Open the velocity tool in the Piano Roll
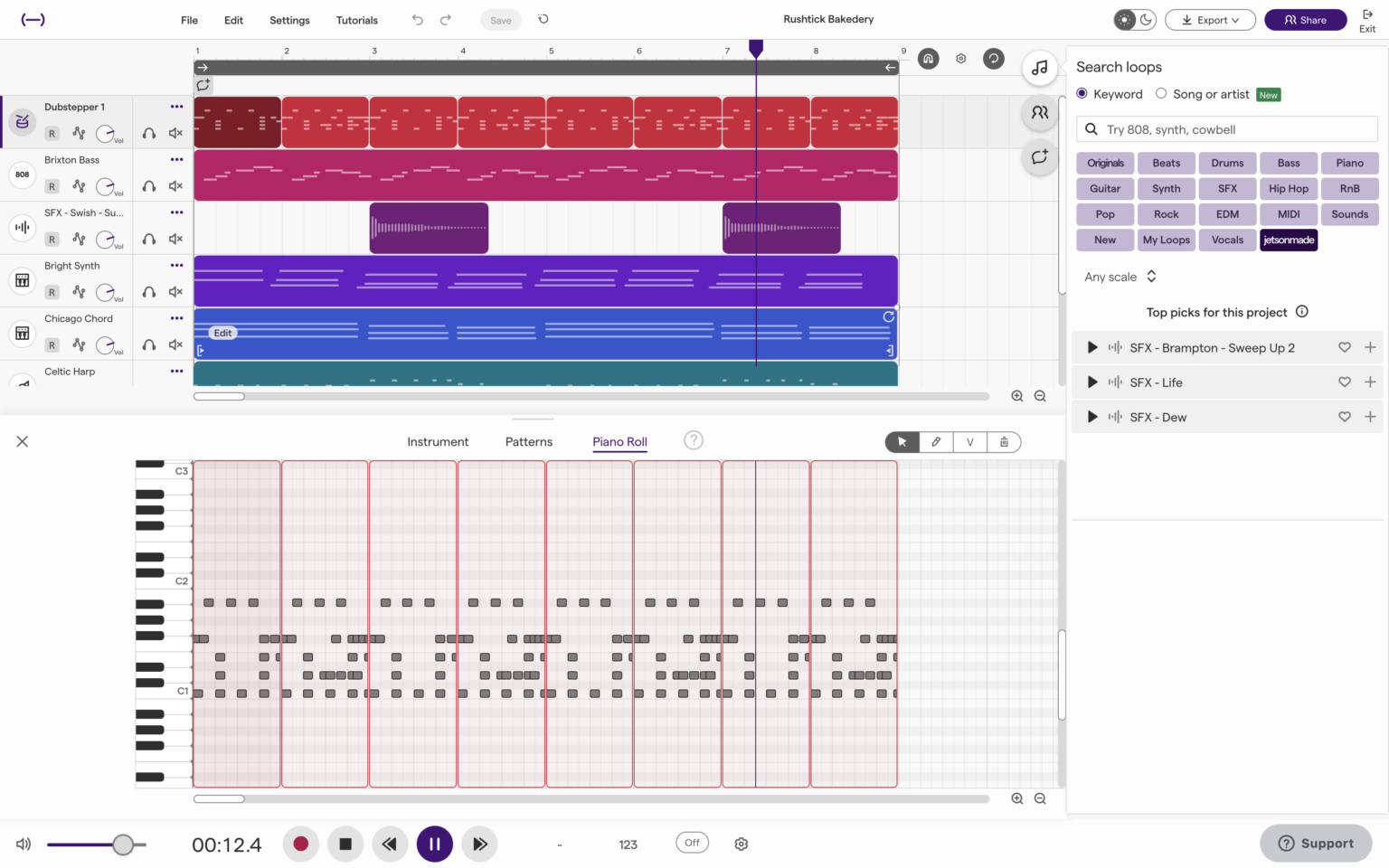This screenshot has height=868, width=1389. coord(969,442)
